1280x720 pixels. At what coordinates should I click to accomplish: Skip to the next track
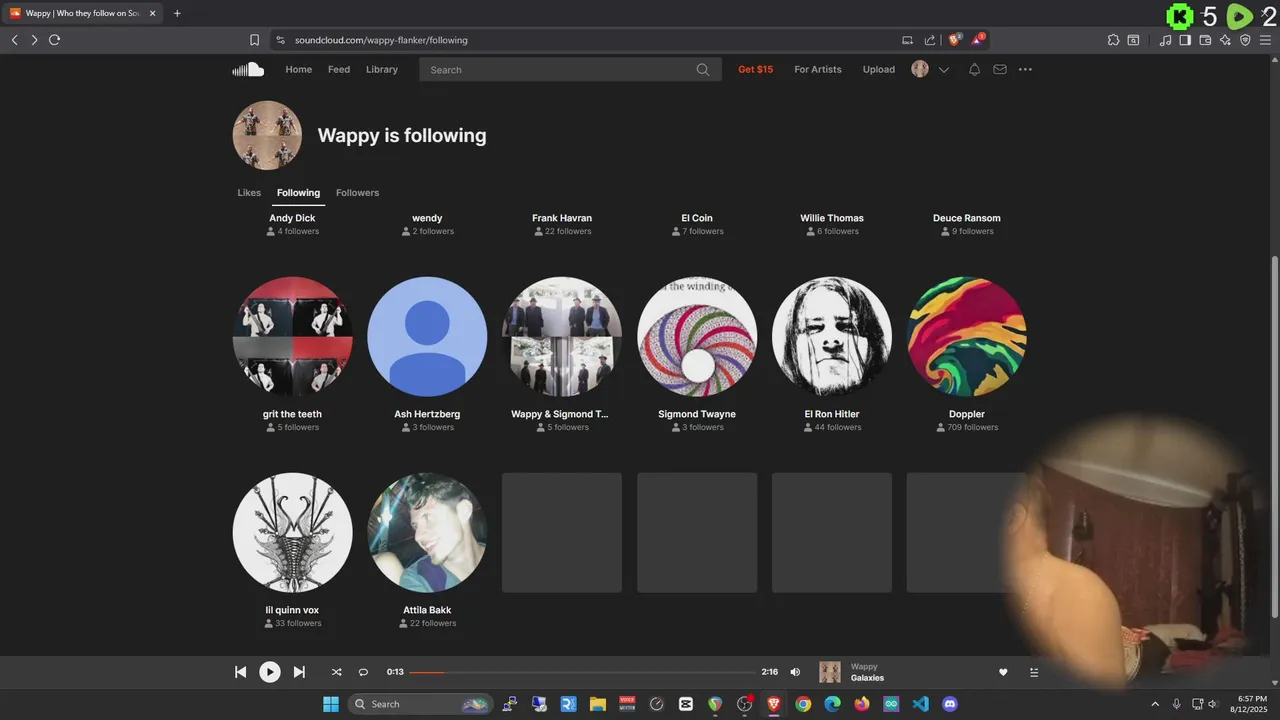[299, 672]
